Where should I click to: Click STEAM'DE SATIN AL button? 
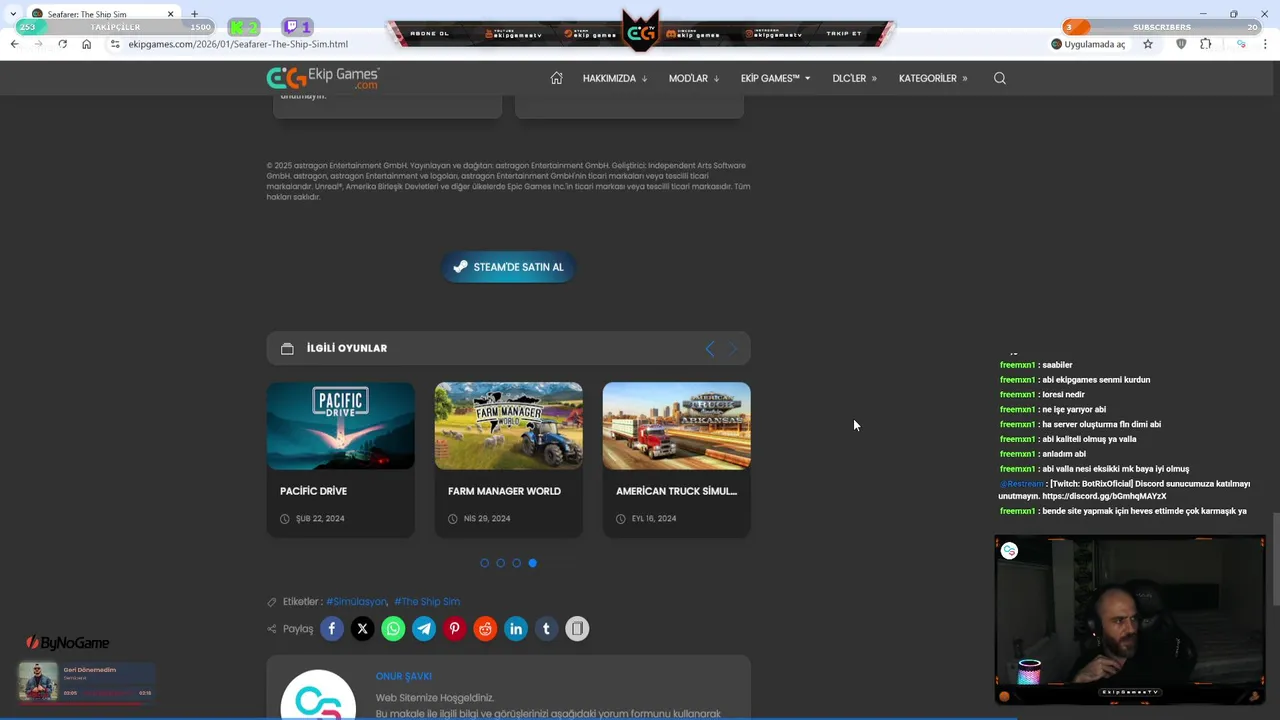point(508,267)
